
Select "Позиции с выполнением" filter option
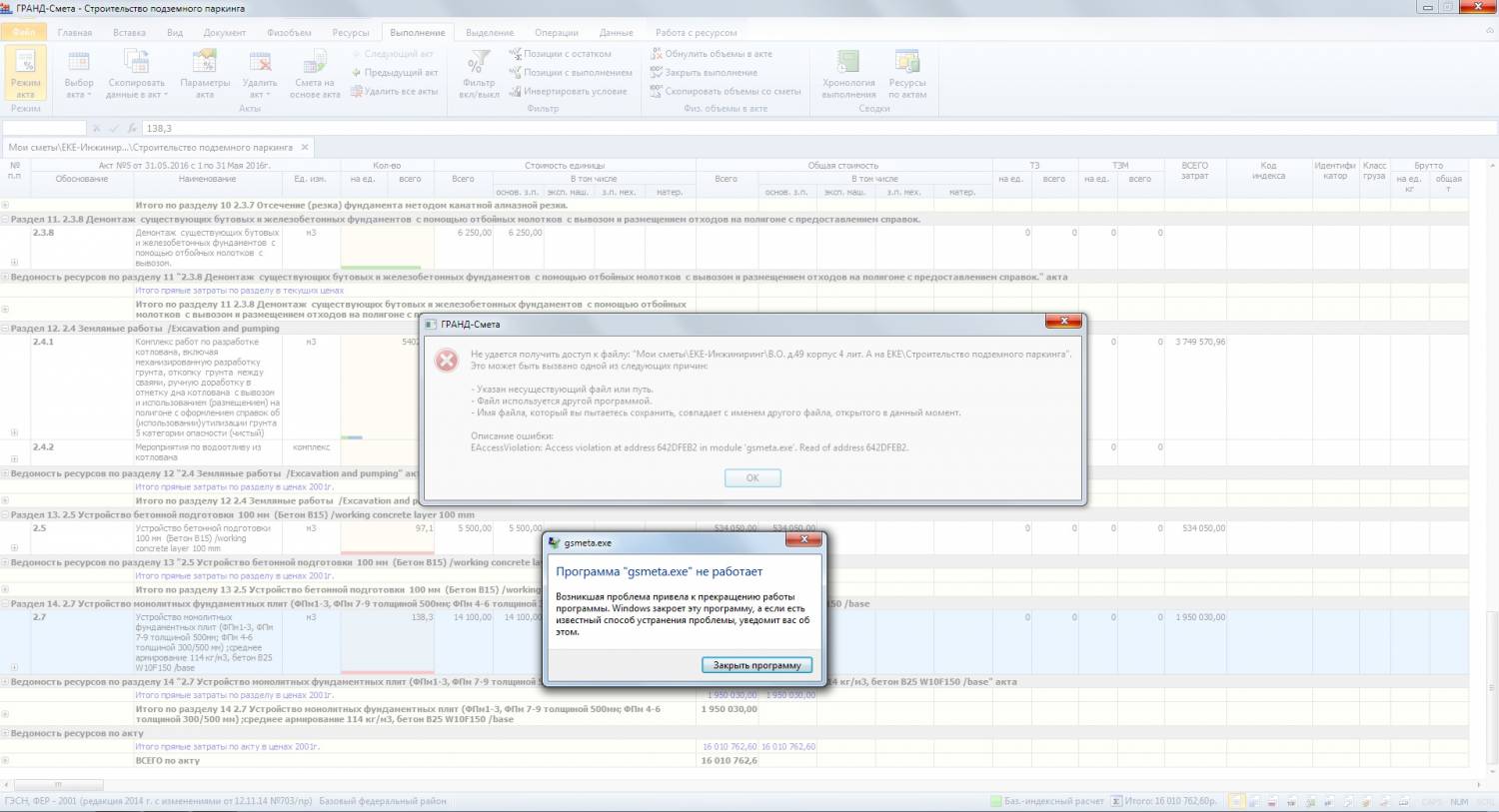click(570, 73)
